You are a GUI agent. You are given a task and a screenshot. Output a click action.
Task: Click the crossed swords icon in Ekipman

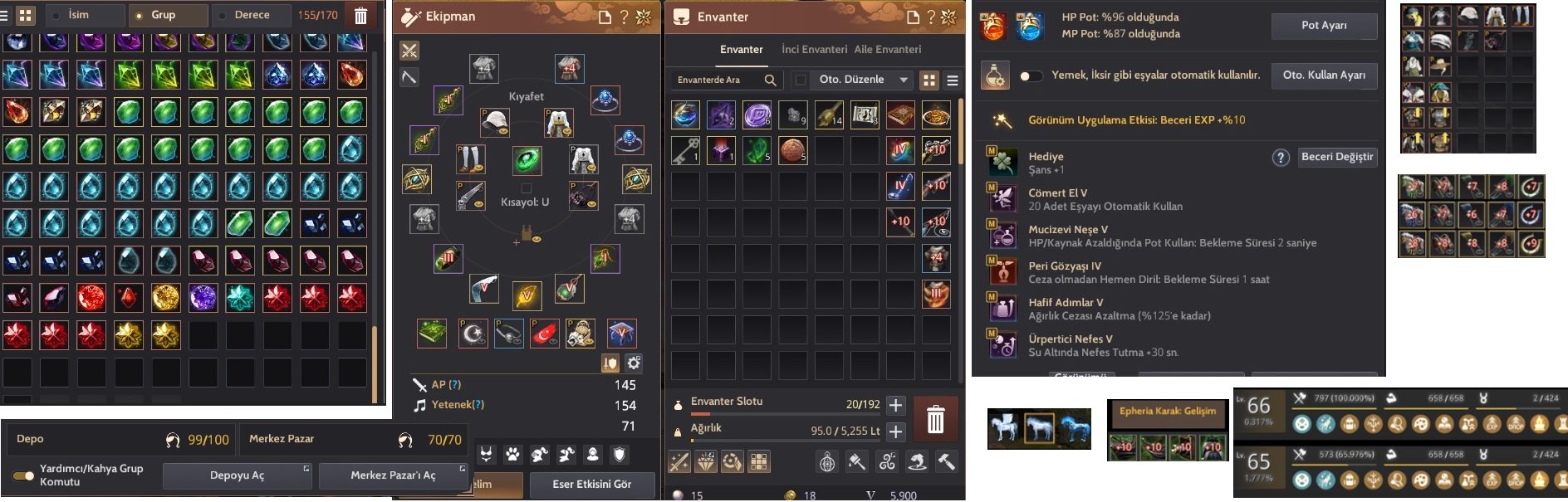point(409,51)
